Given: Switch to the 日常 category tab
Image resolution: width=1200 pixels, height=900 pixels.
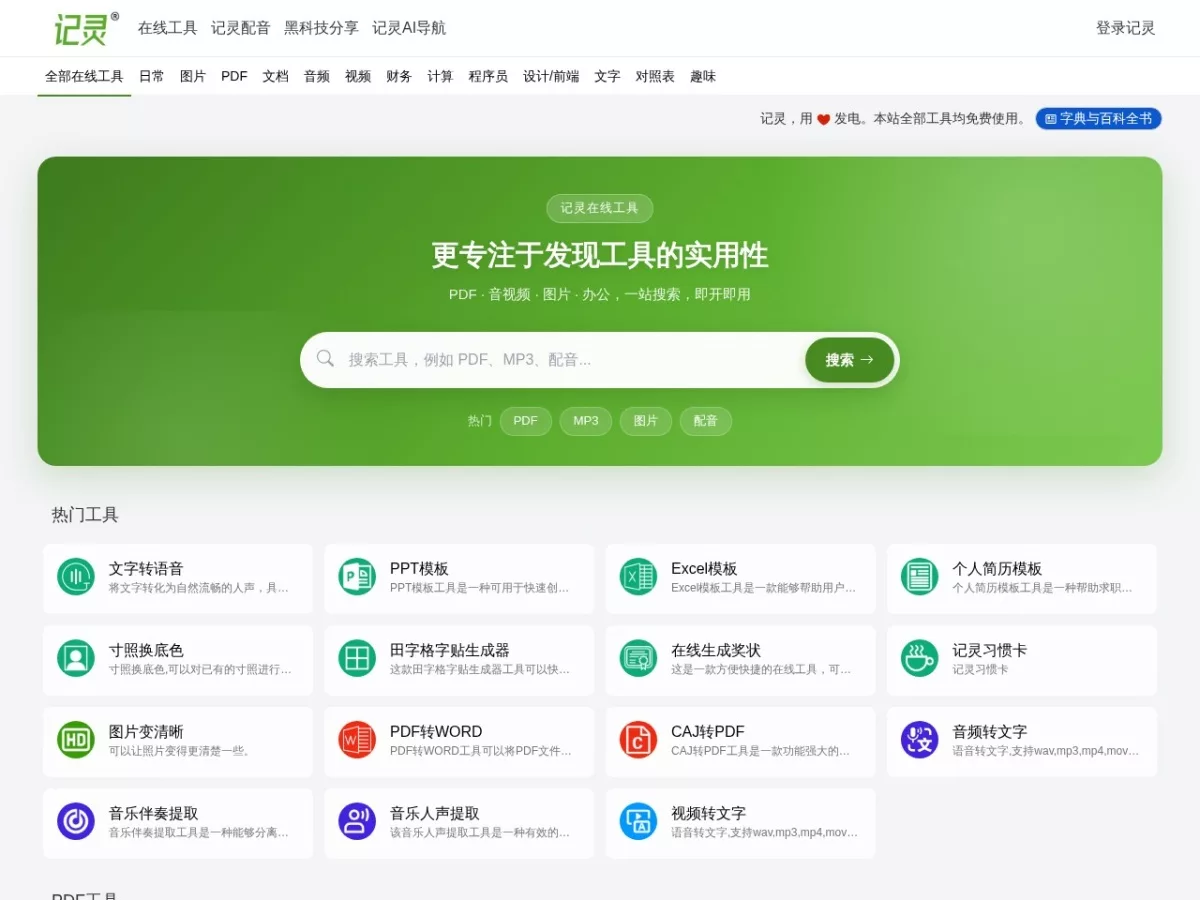Looking at the screenshot, I should pos(152,76).
